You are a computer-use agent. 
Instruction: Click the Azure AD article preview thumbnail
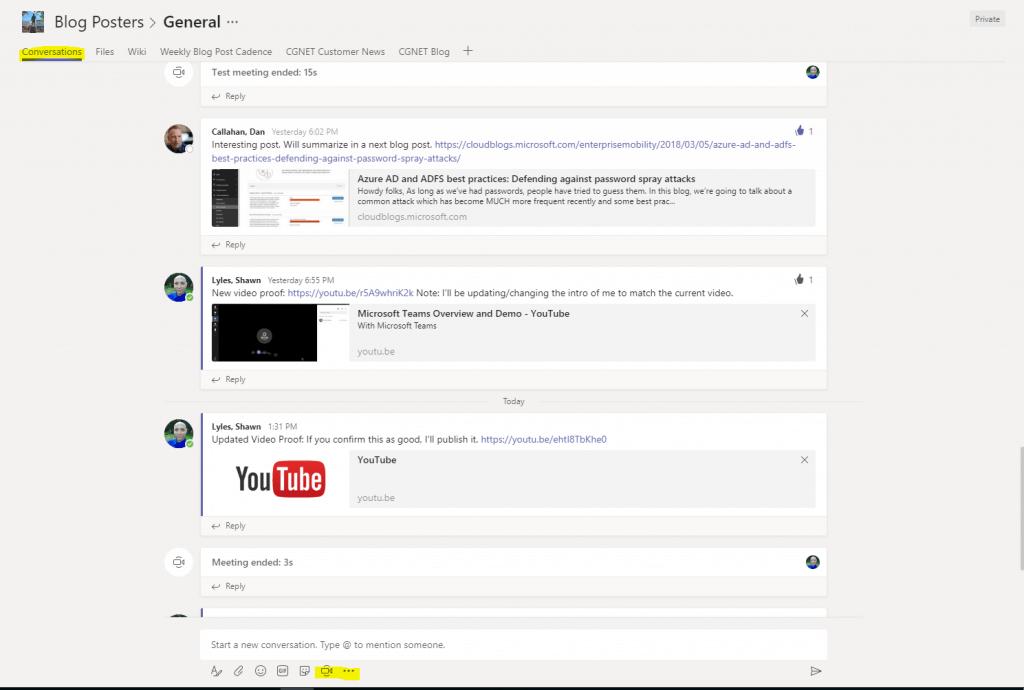click(280, 198)
